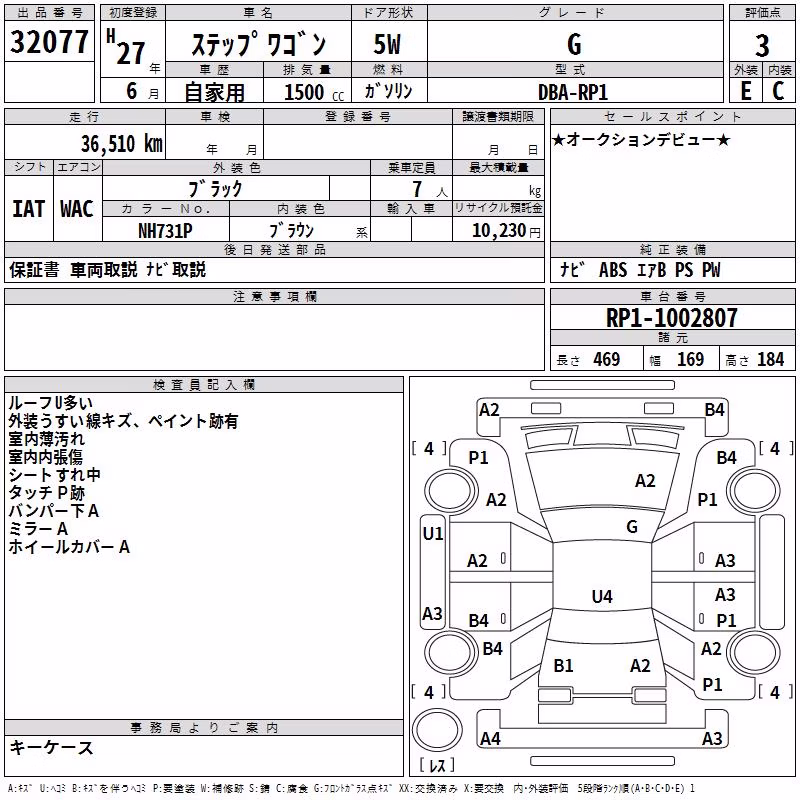Click the mileage 36,510 km

click(x=121, y=144)
